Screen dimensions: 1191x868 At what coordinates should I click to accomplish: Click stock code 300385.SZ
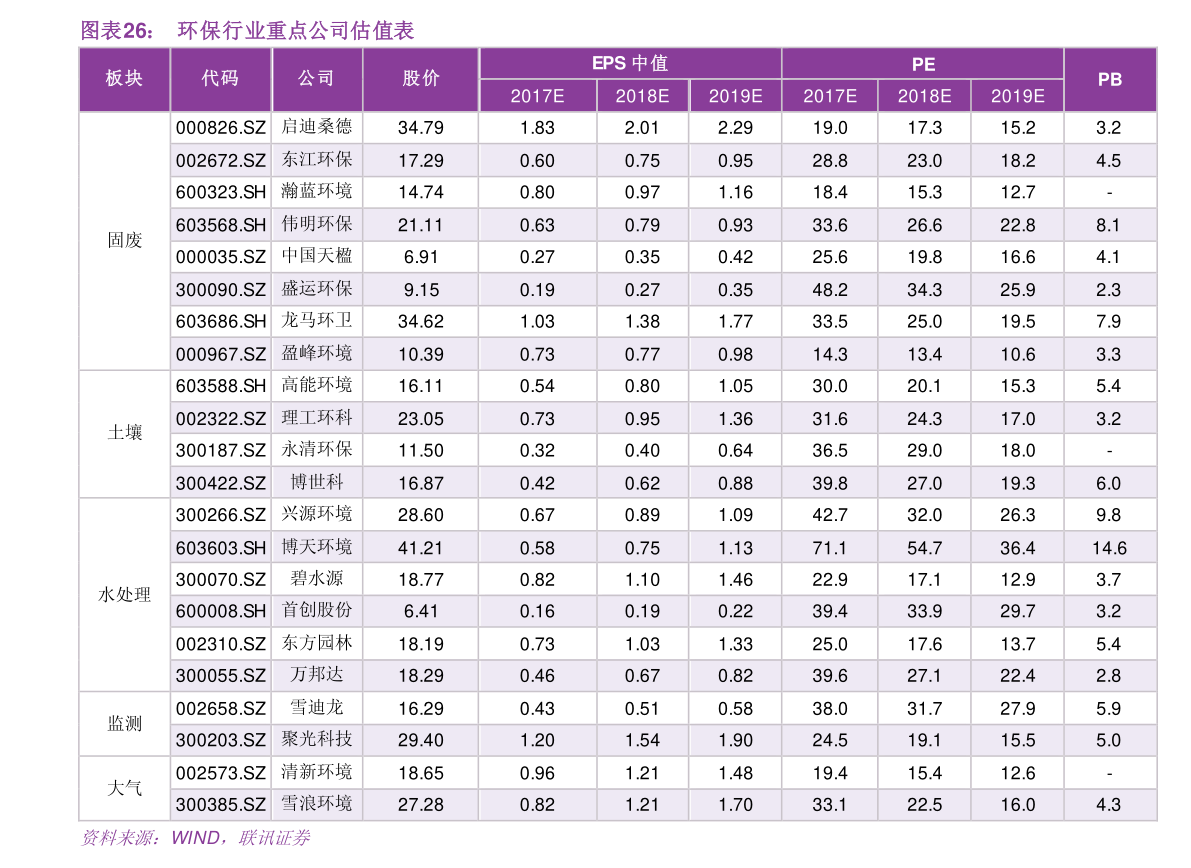(221, 805)
